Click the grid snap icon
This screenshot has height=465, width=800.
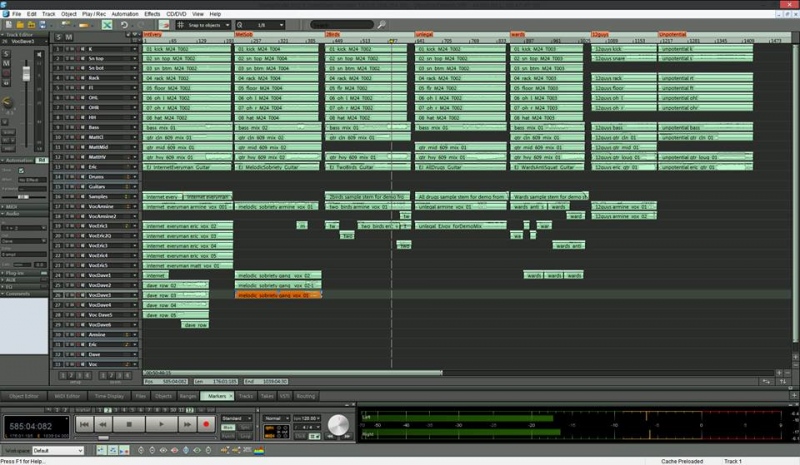(180, 25)
